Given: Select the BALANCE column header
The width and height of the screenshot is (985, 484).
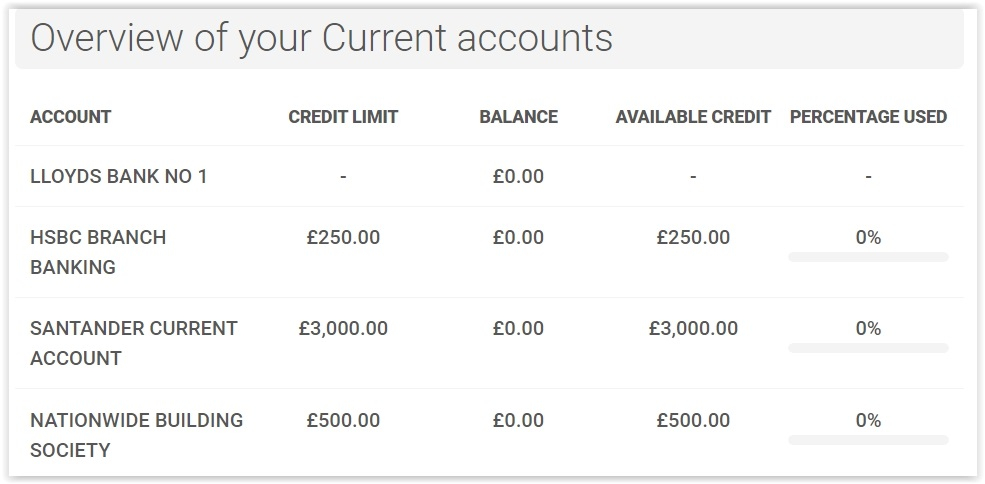Looking at the screenshot, I should click(x=518, y=117).
